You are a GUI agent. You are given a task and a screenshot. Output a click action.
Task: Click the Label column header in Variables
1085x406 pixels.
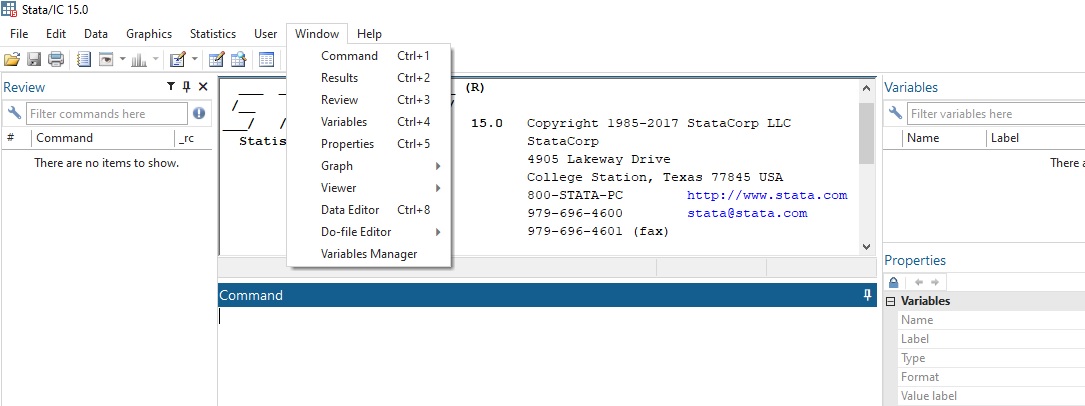(1036, 138)
